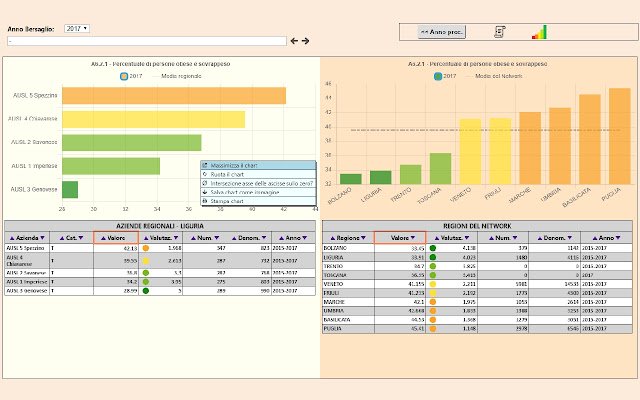Toggle Media regionale legend line
The image size is (640, 400).
(x=177, y=76)
